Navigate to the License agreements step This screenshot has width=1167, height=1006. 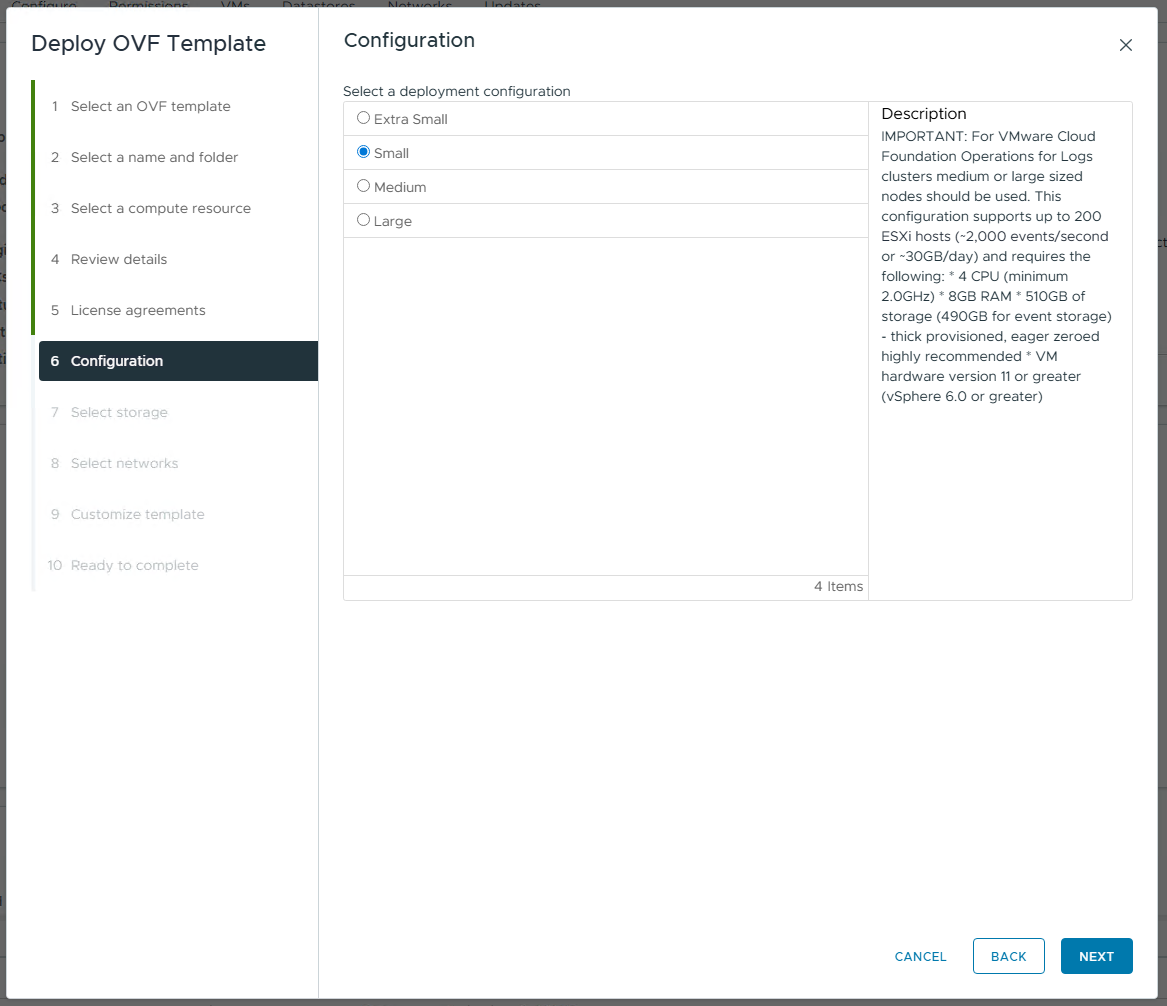138,310
